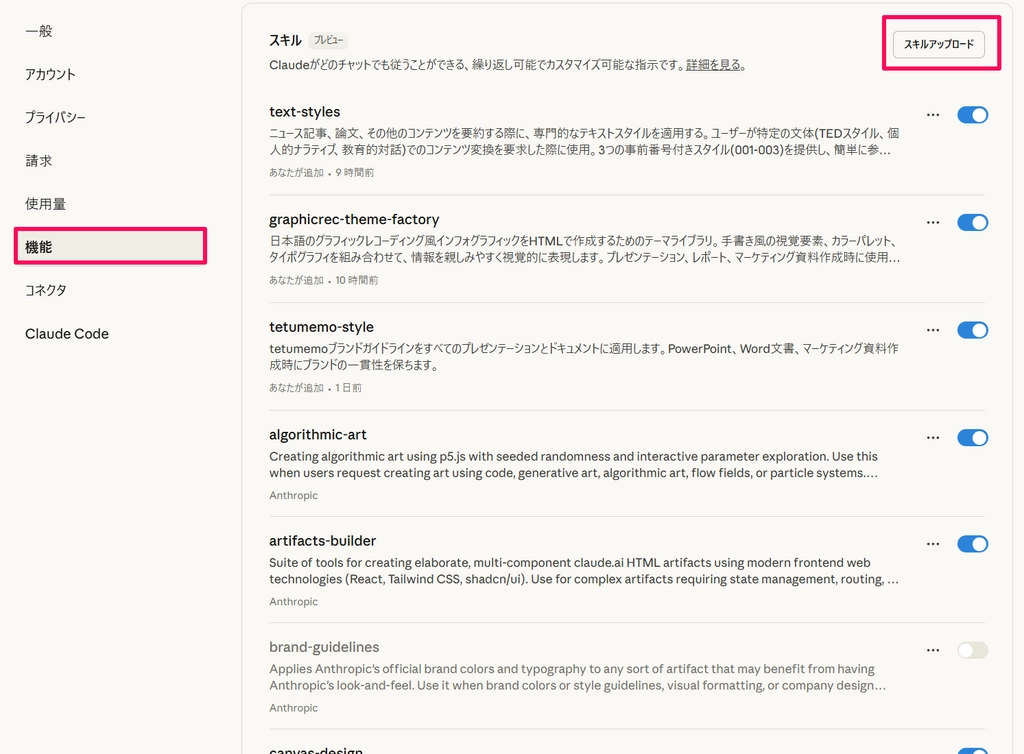Switch off the algorithmic-art skill
1024x754 pixels.
972,437
